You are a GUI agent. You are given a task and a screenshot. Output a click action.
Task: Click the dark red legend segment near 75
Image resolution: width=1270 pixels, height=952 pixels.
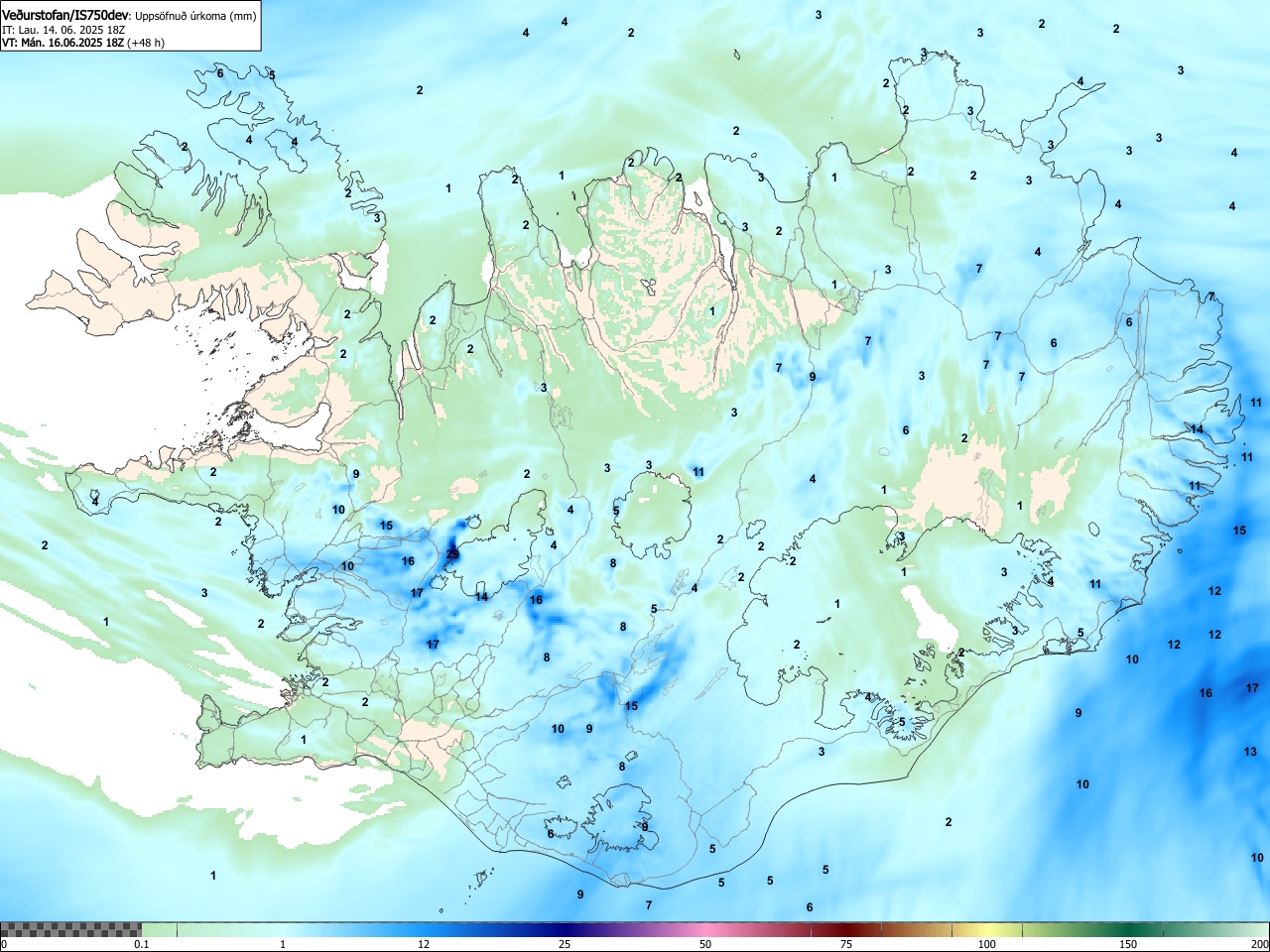(846, 929)
